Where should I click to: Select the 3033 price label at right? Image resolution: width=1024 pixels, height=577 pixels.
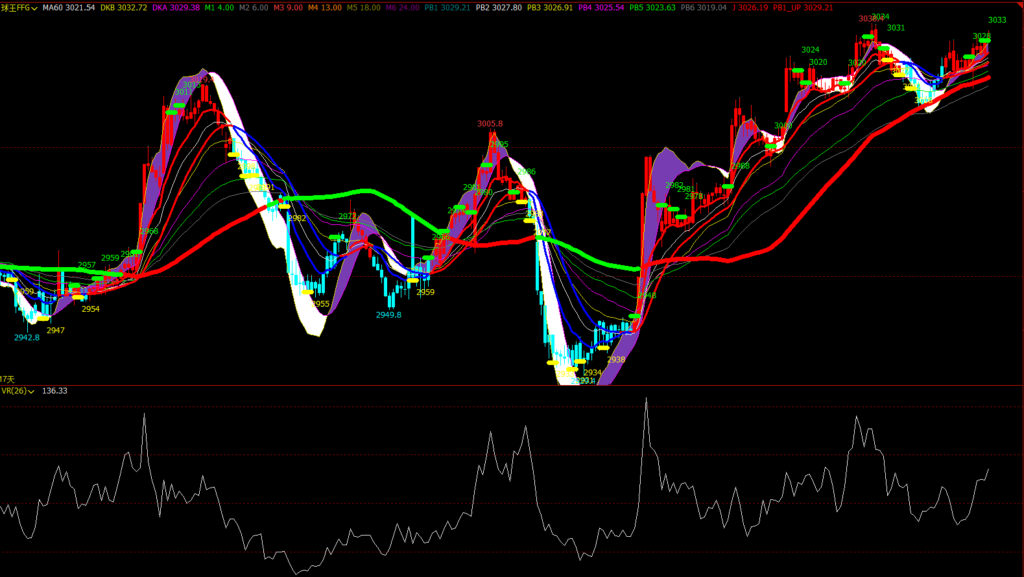click(x=997, y=20)
